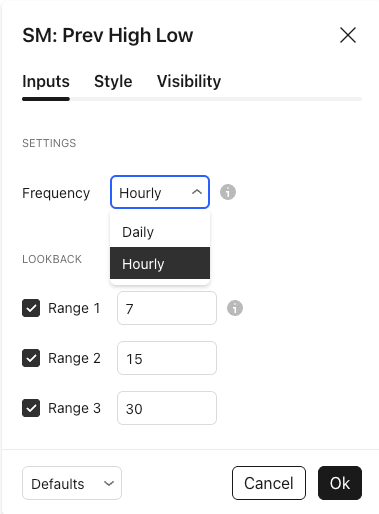Disable the Range 3 checkbox

click(31, 408)
